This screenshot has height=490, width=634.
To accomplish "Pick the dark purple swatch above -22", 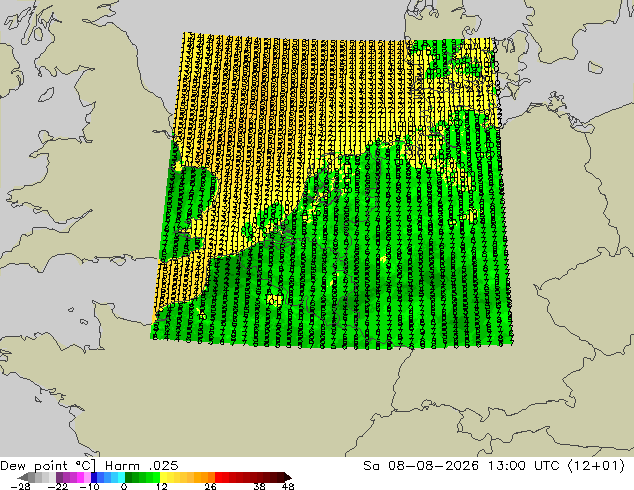I will click(59, 477).
